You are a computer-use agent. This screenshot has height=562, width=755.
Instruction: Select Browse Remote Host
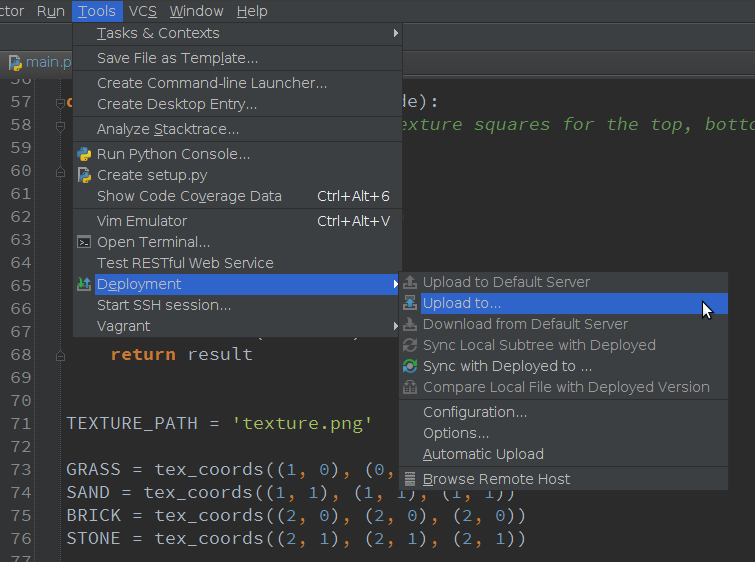coord(564,479)
